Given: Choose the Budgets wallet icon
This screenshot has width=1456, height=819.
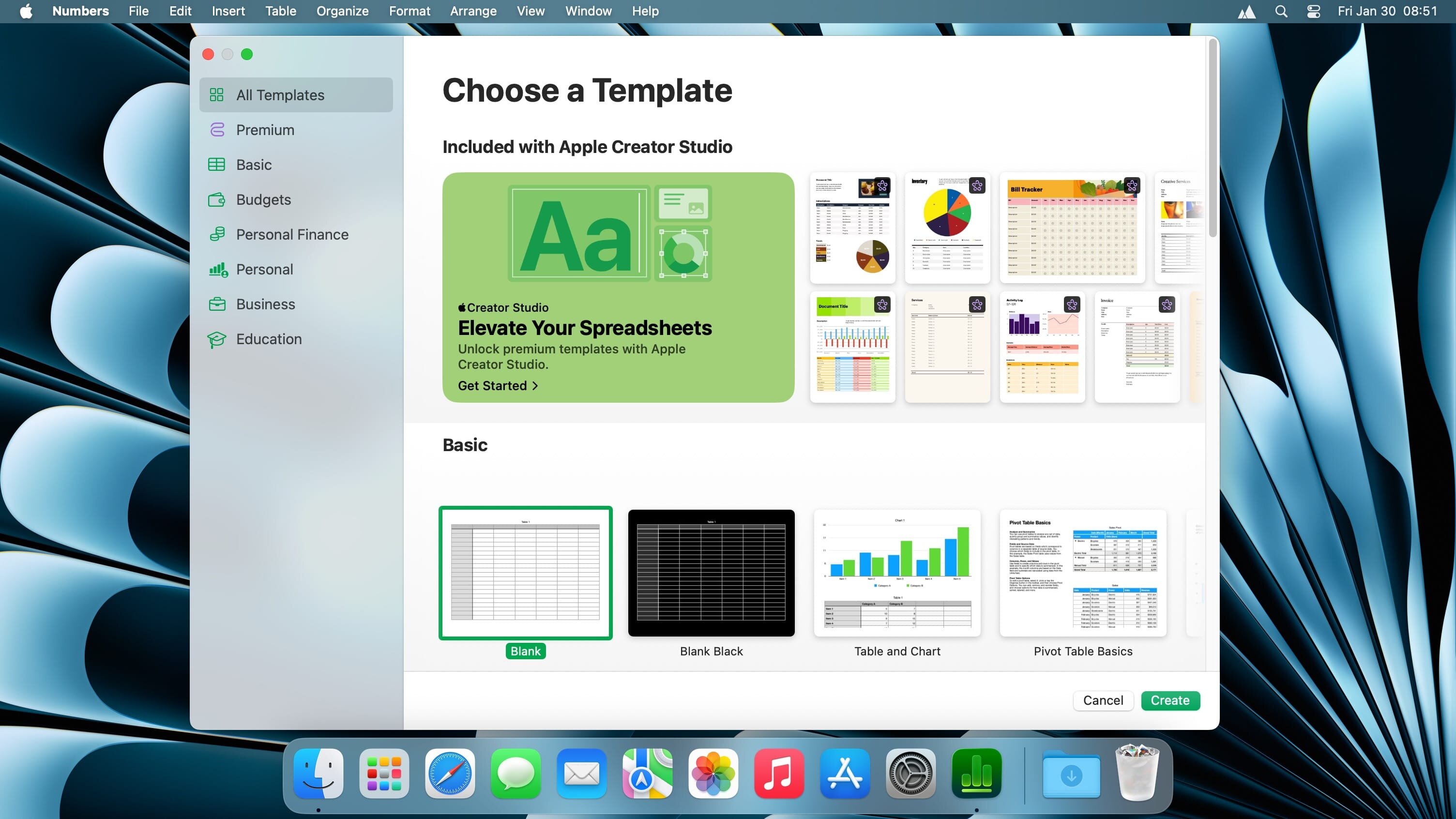Looking at the screenshot, I should point(217,199).
